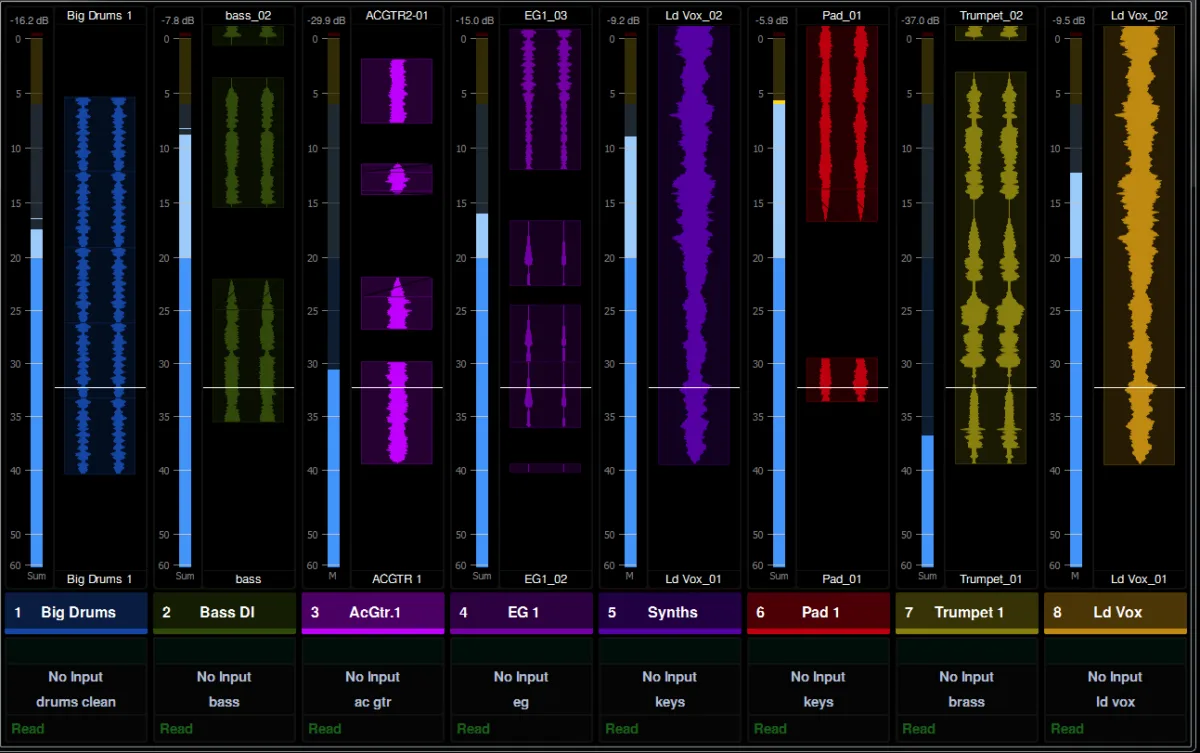
Task: Click the -16.2 dB peak readout
Action: tap(29, 19)
